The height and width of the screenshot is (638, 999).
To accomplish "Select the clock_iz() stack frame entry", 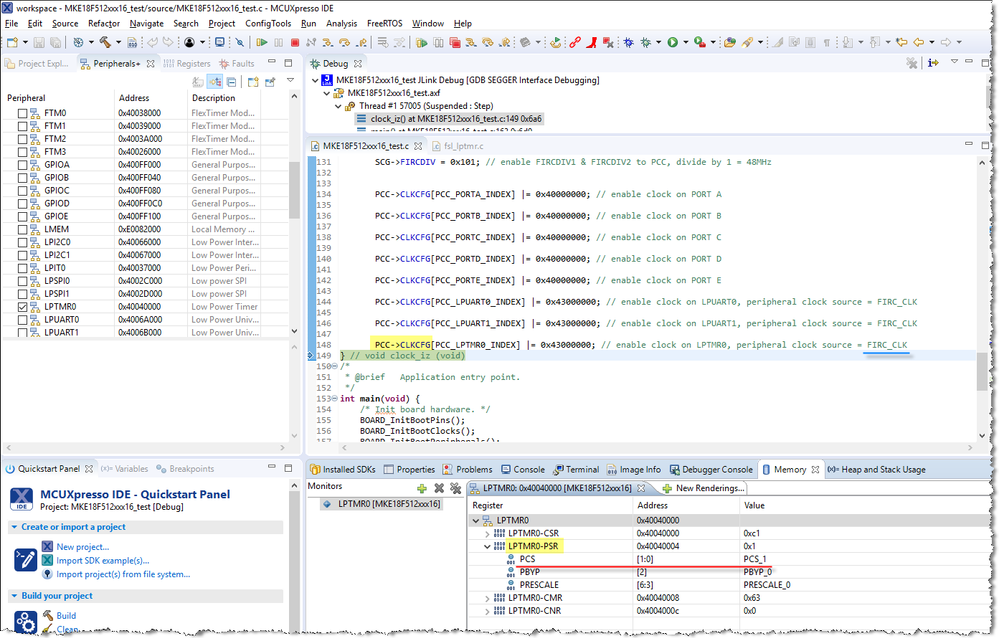I will (x=455, y=118).
